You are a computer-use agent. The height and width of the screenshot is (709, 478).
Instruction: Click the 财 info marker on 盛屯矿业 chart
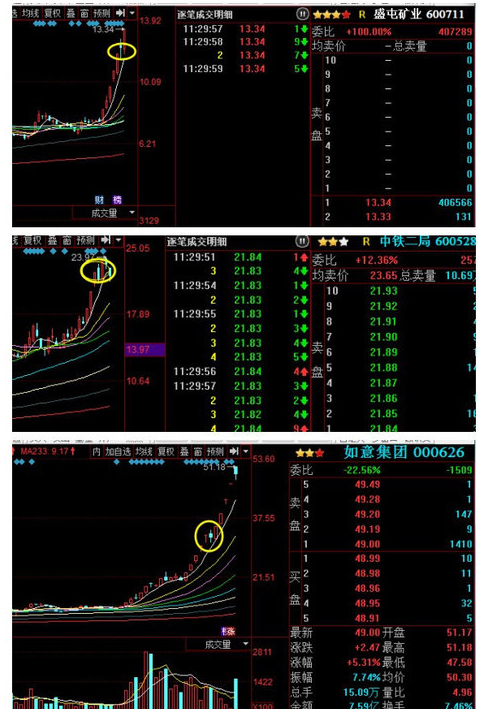coord(99,199)
